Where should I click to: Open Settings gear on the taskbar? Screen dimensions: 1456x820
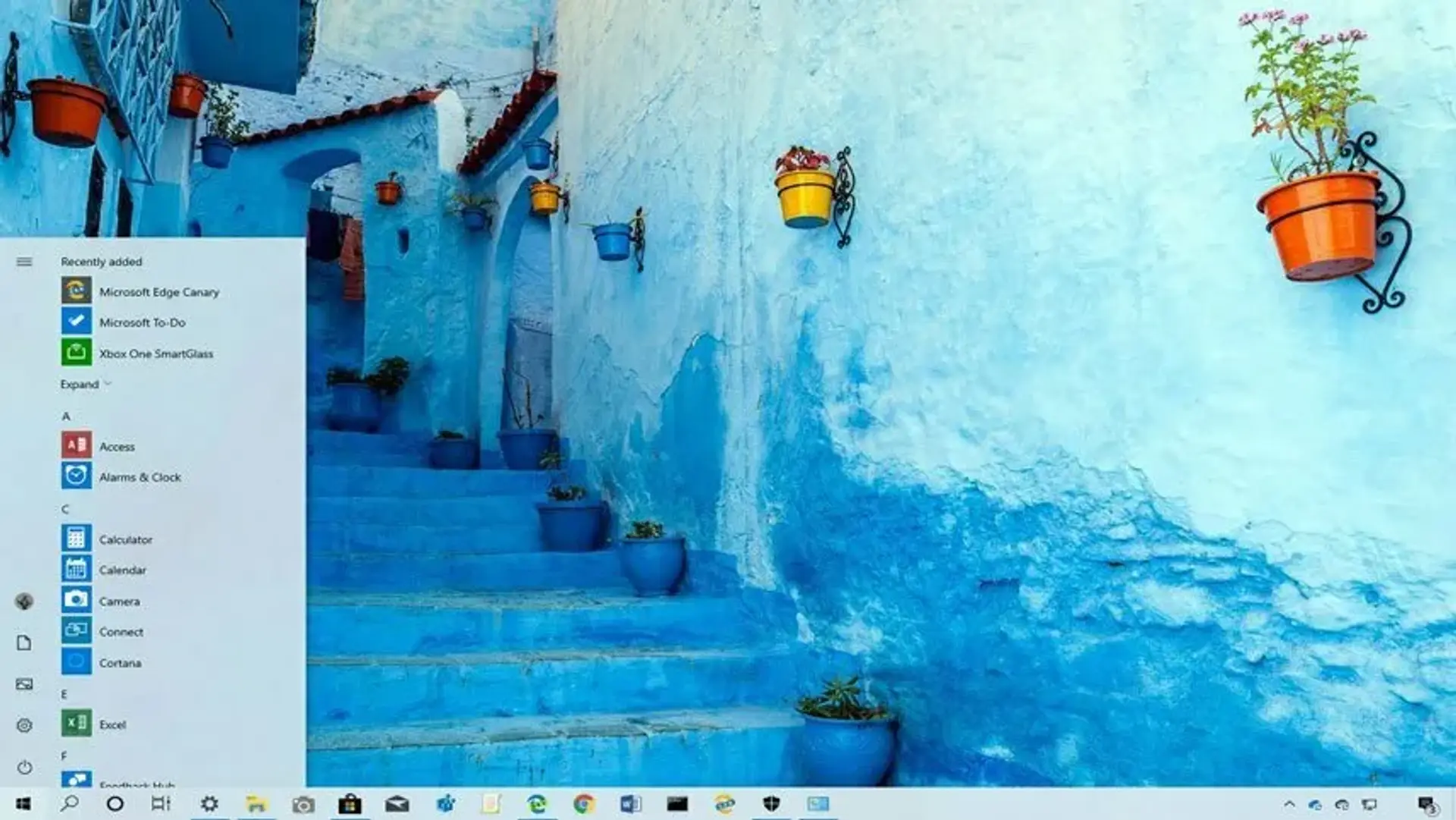209,803
